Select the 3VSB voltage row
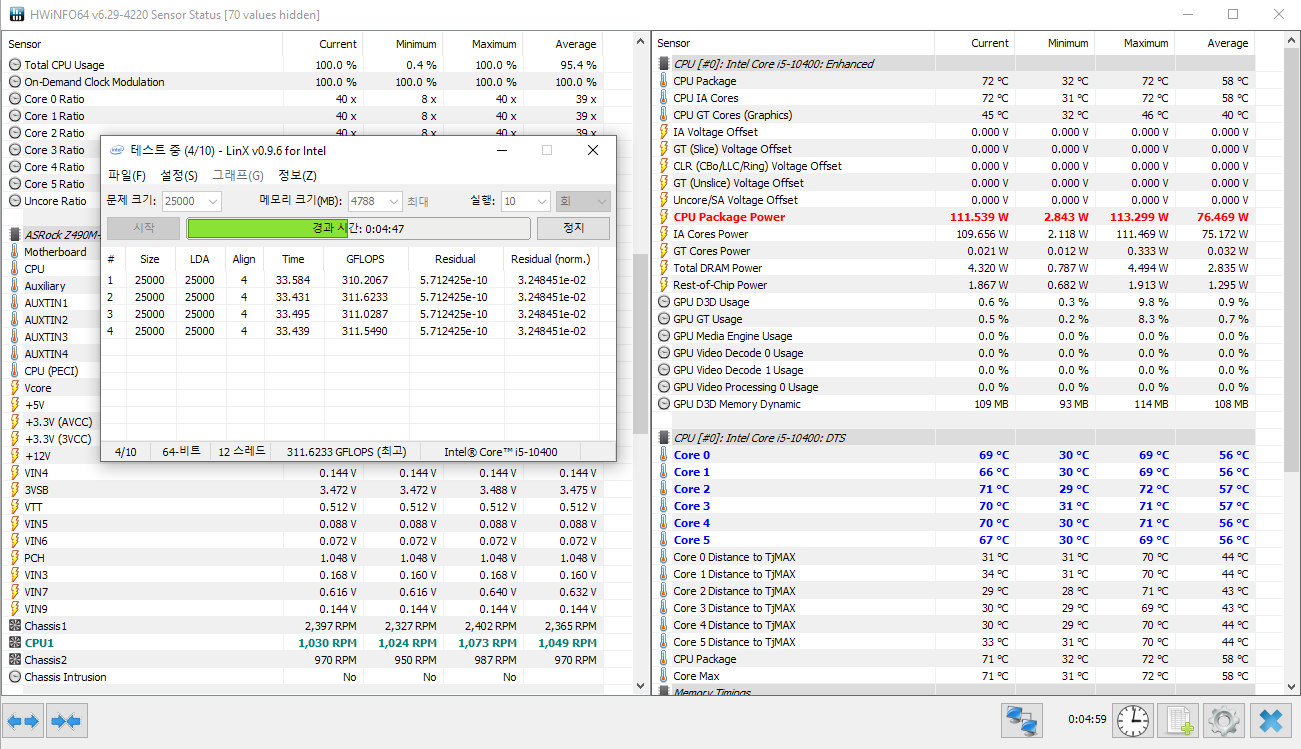 coord(303,490)
